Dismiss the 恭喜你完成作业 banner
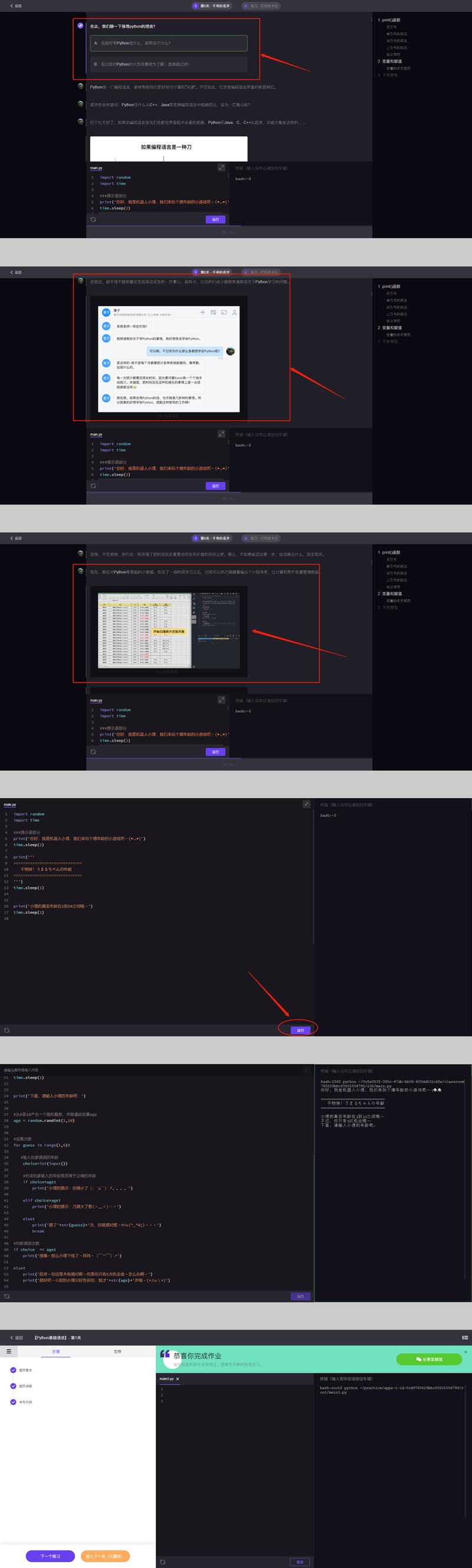The height and width of the screenshot is (1568, 472). click(466, 1352)
